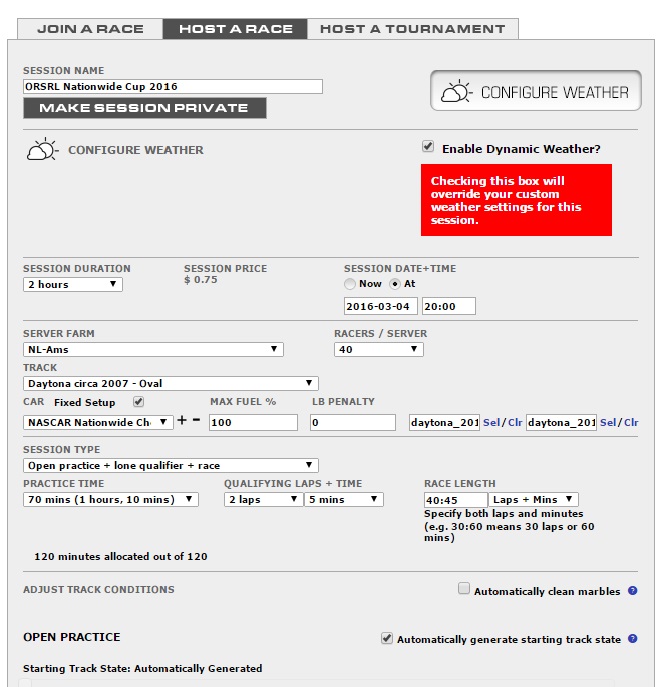Click the Make Session Private button
The image size is (663, 687).
click(144, 108)
